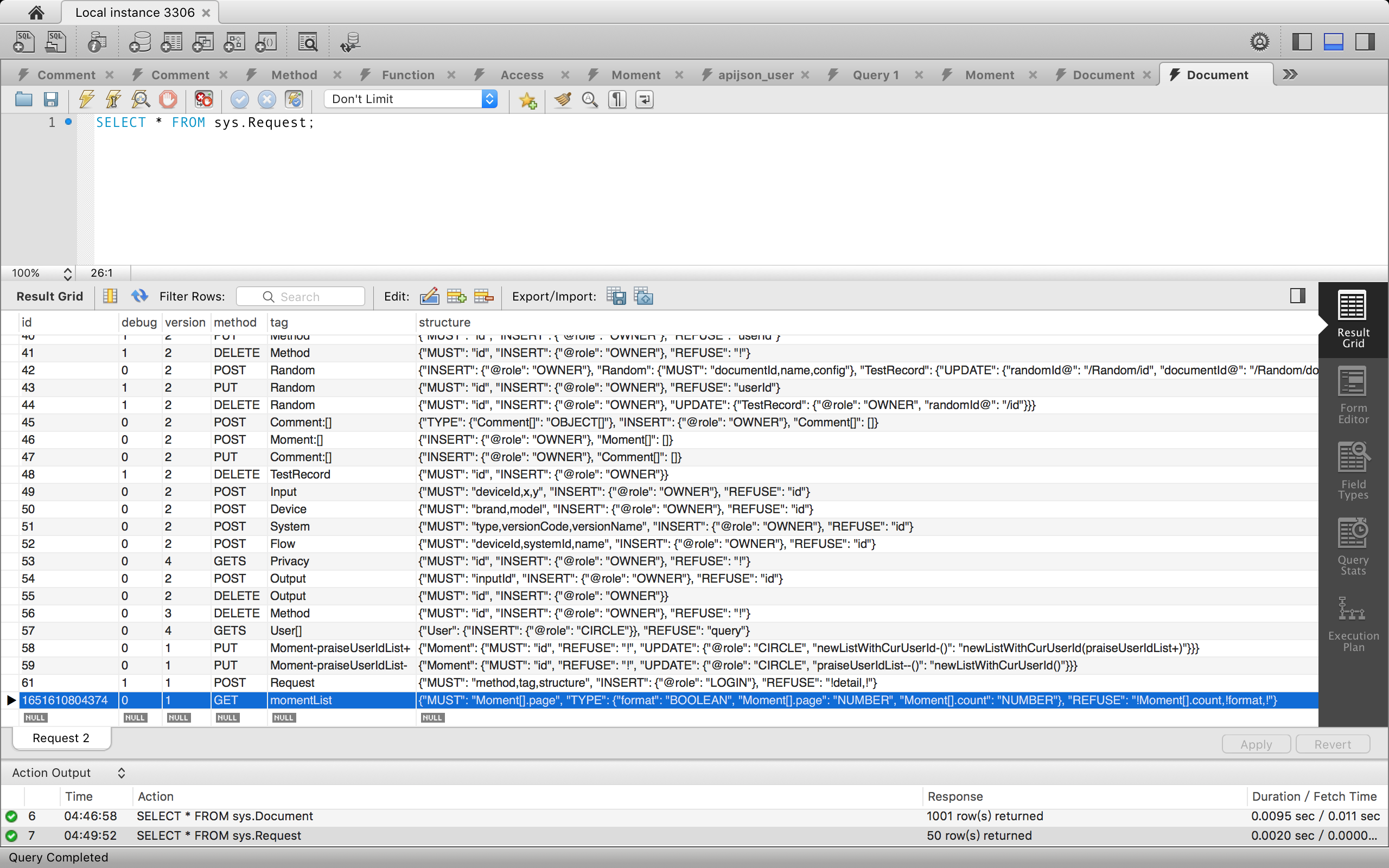Rollback transaction X icon

[267, 99]
